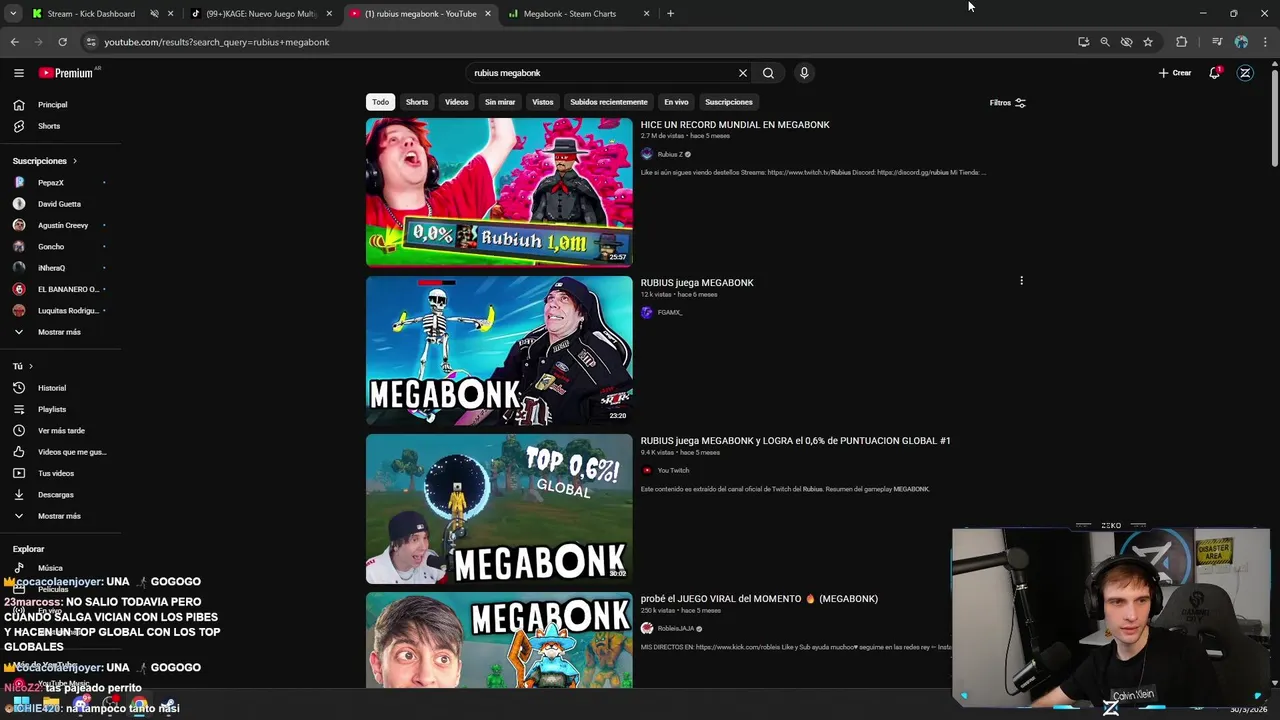The image size is (1280, 720).
Task: Open Shorts in the sidebar
Action: 60,126
